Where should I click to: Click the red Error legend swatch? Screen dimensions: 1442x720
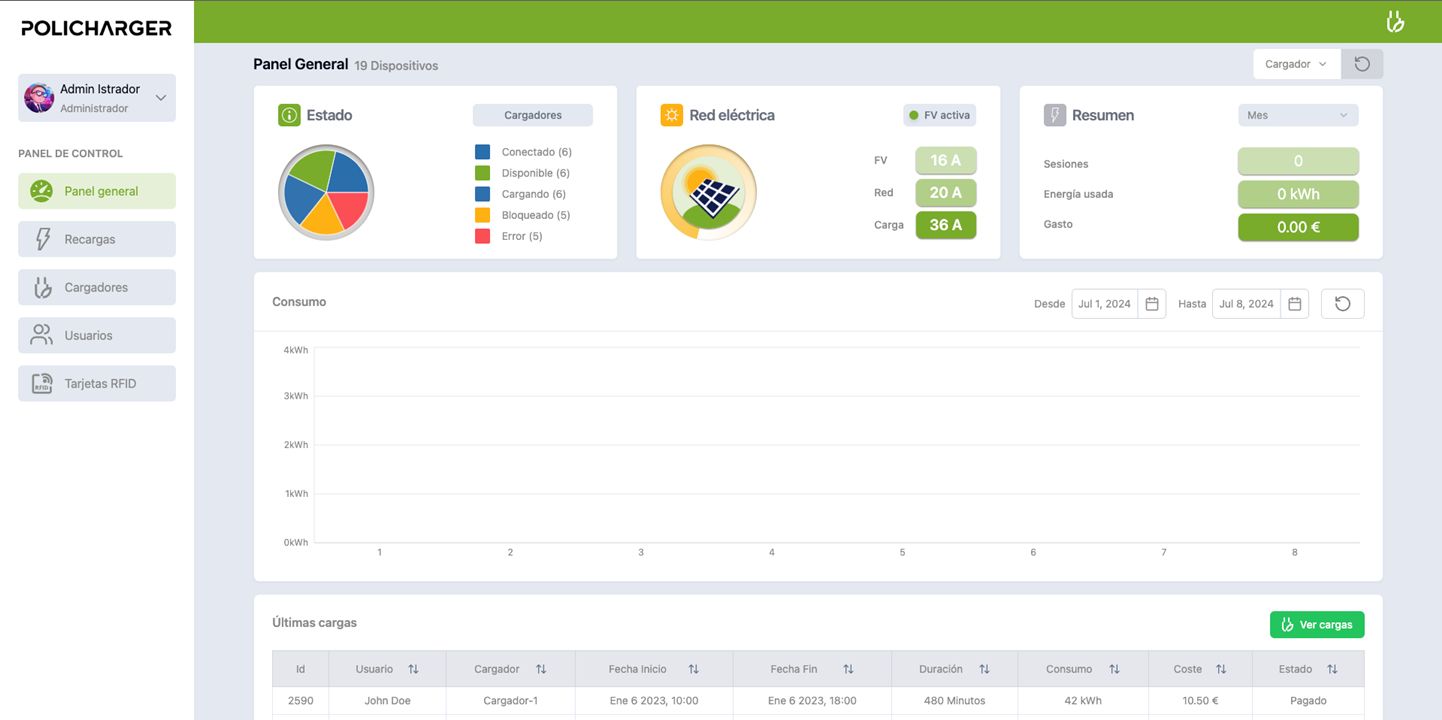click(x=482, y=236)
